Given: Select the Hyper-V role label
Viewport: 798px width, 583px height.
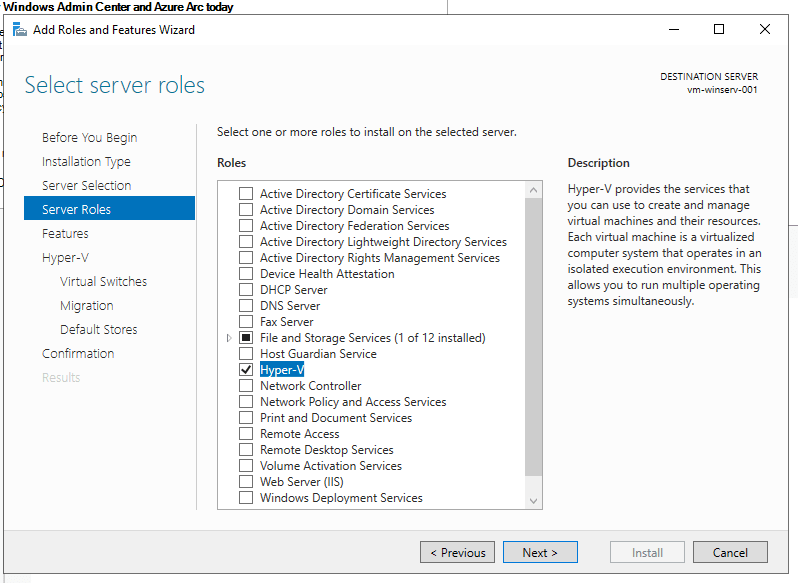Looking at the screenshot, I should tap(282, 370).
